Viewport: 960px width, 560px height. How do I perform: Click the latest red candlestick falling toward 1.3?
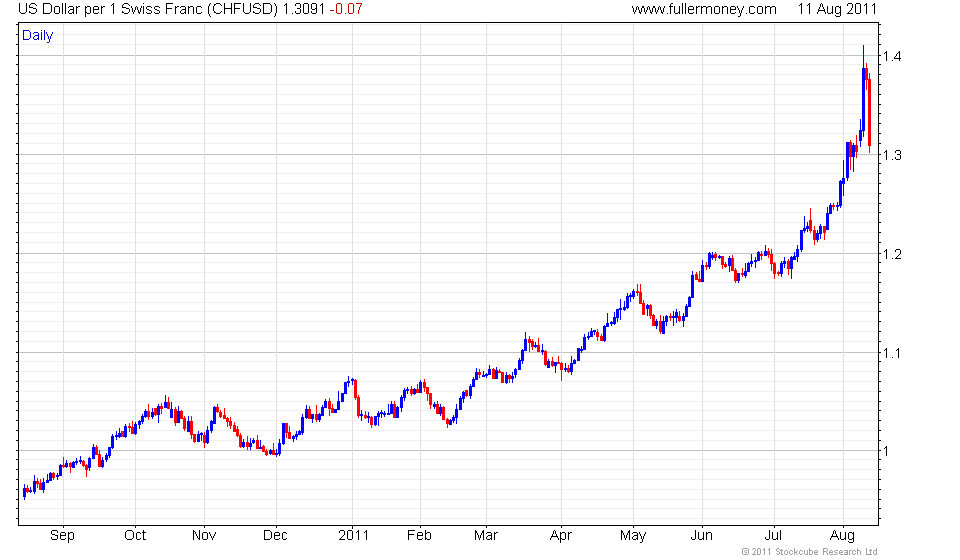pos(869,113)
